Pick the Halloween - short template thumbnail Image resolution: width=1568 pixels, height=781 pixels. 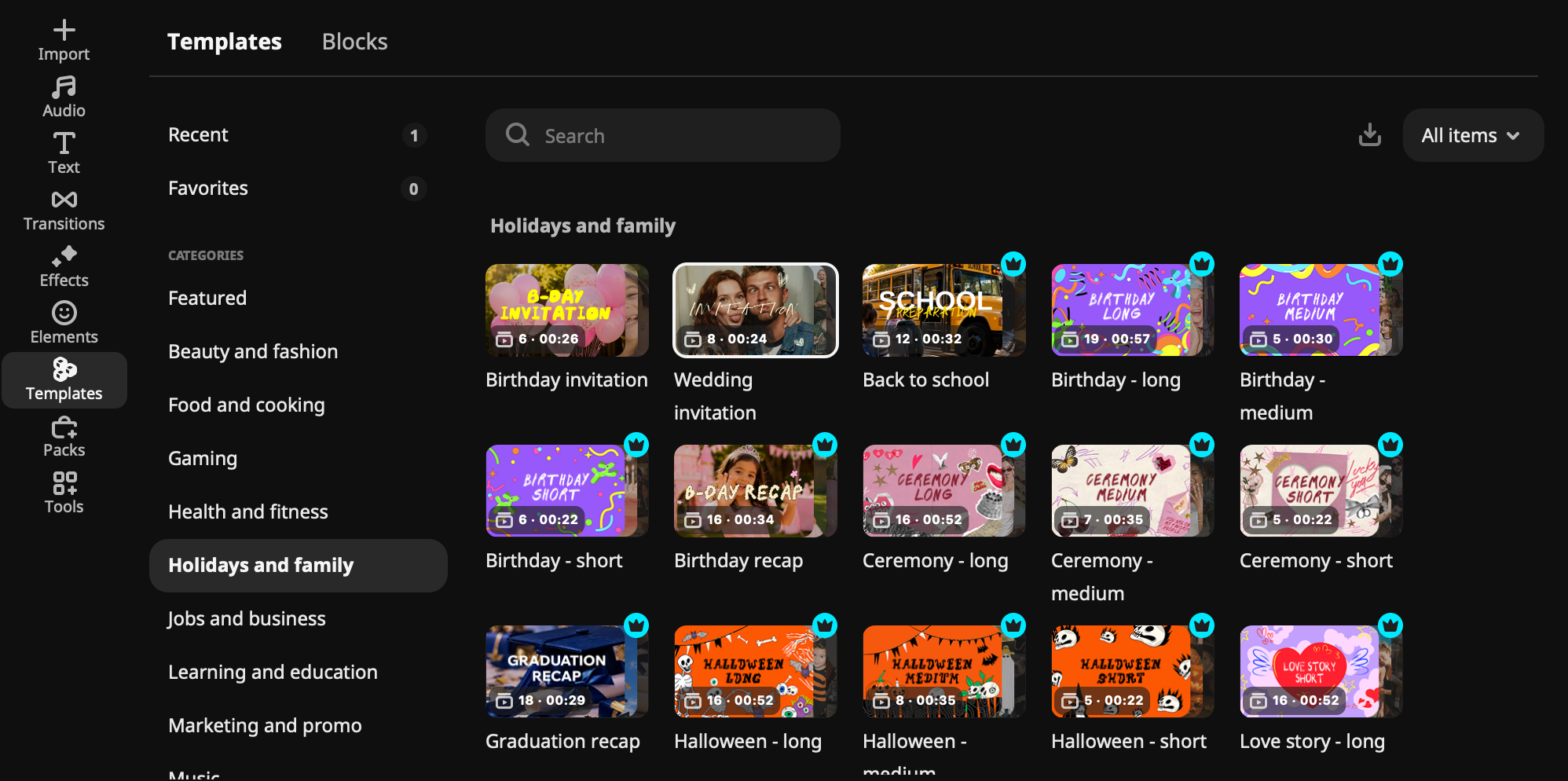[1133, 672]
